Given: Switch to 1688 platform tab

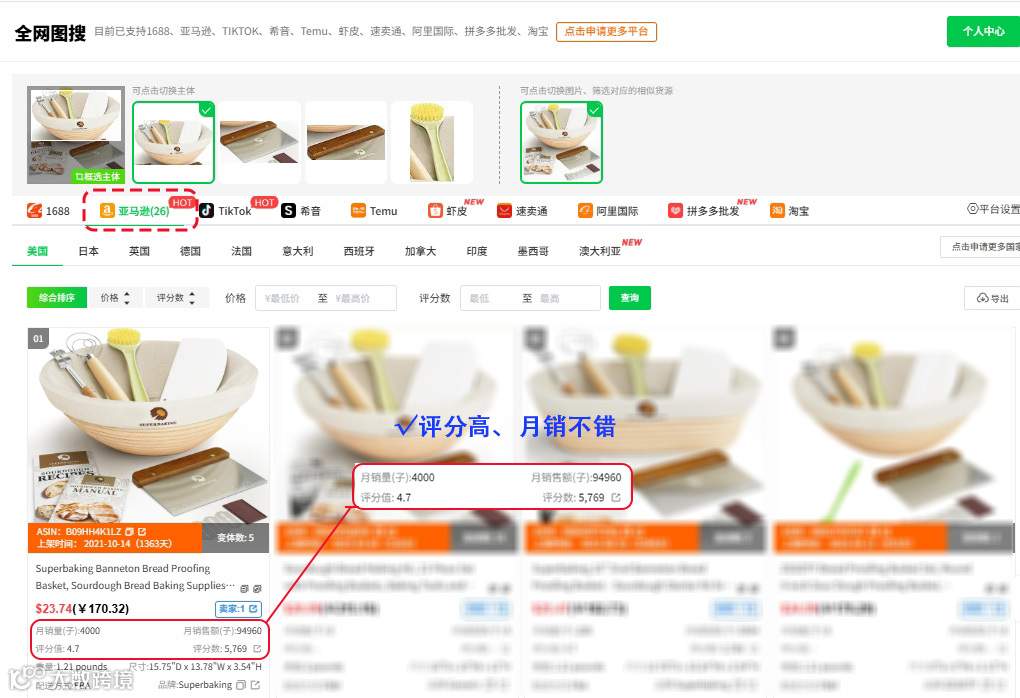Looking at the screenshot, I should 48,211.
